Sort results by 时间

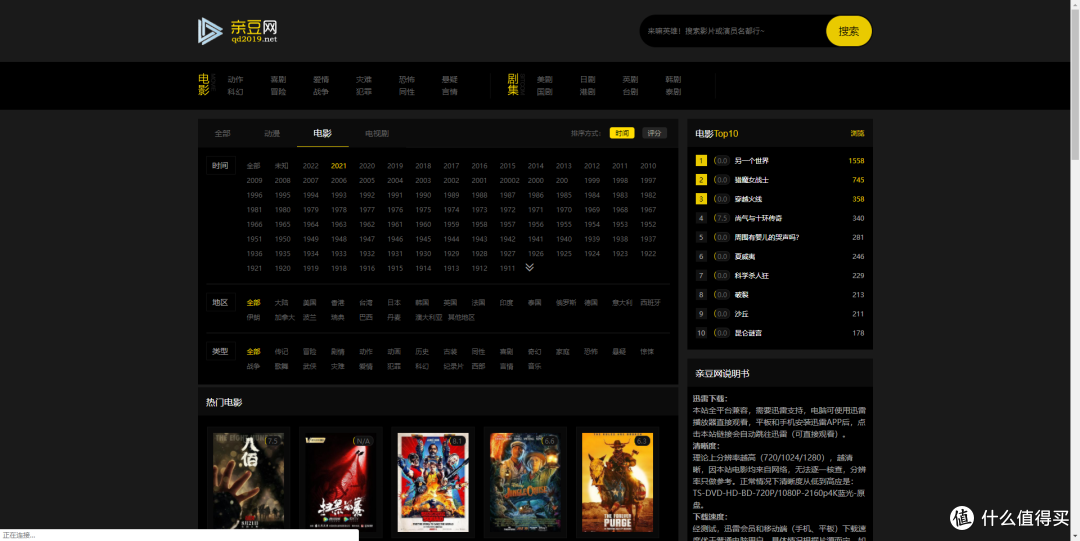(622, 133)
